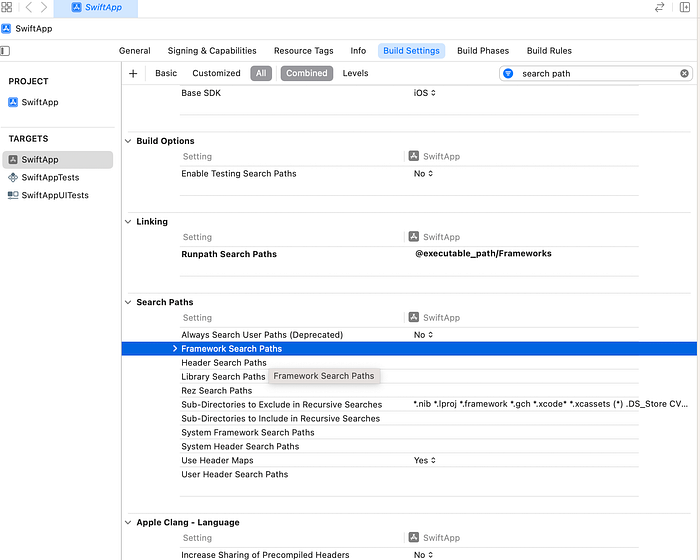The width and height of the screenshot is (700, 560).
Task: Clear the search path filter text
Action: 684,74
